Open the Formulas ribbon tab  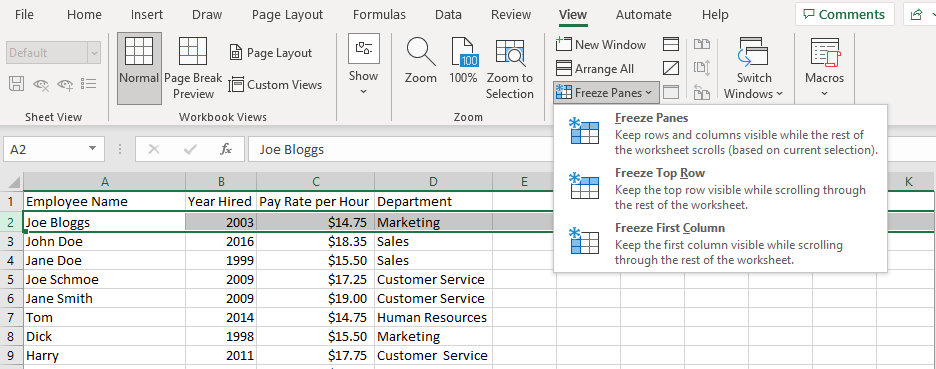coord(379,15)
